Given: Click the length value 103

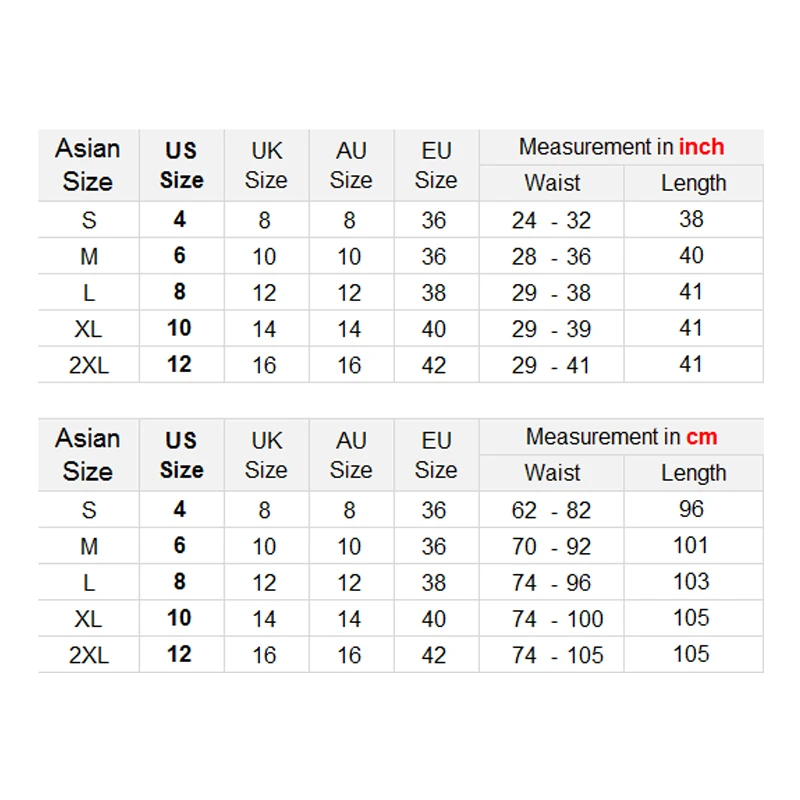Looking at the screenshot, I should (x=692, y=582).
